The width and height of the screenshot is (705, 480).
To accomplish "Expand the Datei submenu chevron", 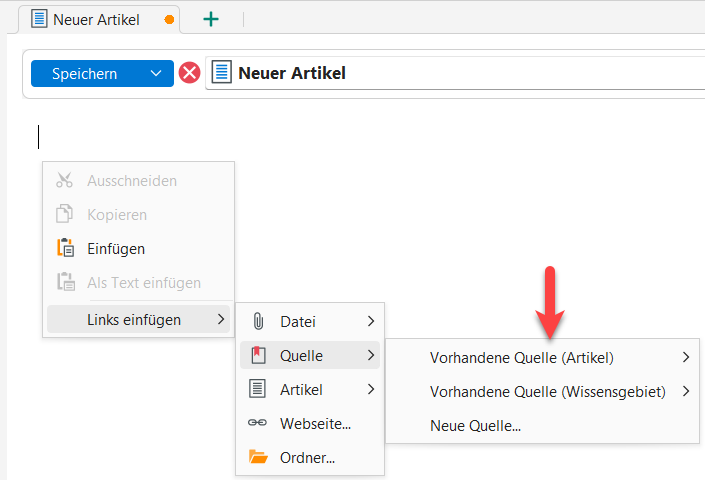I will (371, 321).
